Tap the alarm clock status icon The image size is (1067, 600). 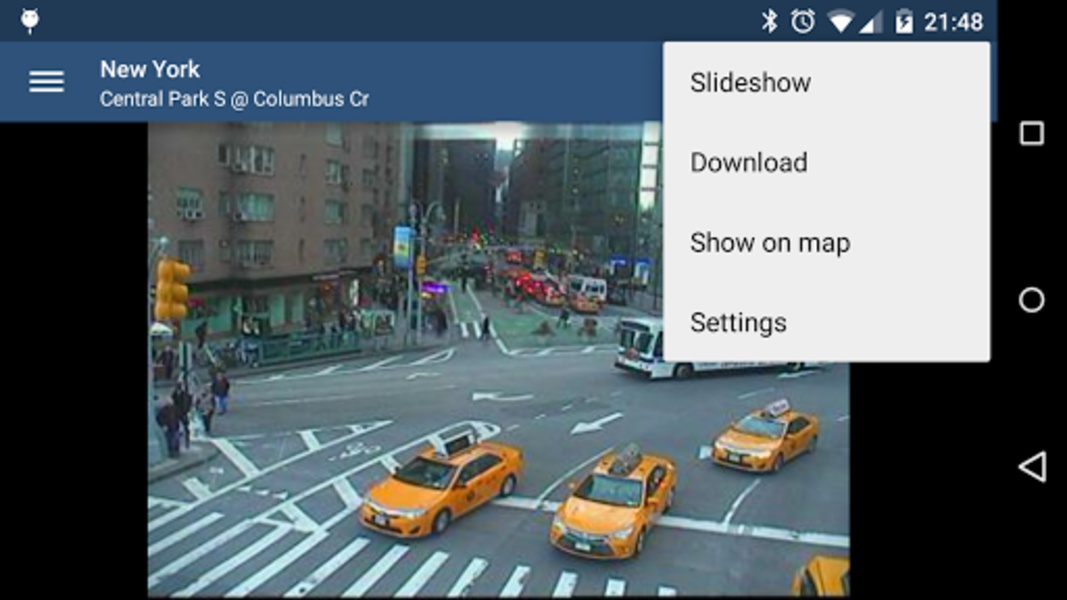803,21
